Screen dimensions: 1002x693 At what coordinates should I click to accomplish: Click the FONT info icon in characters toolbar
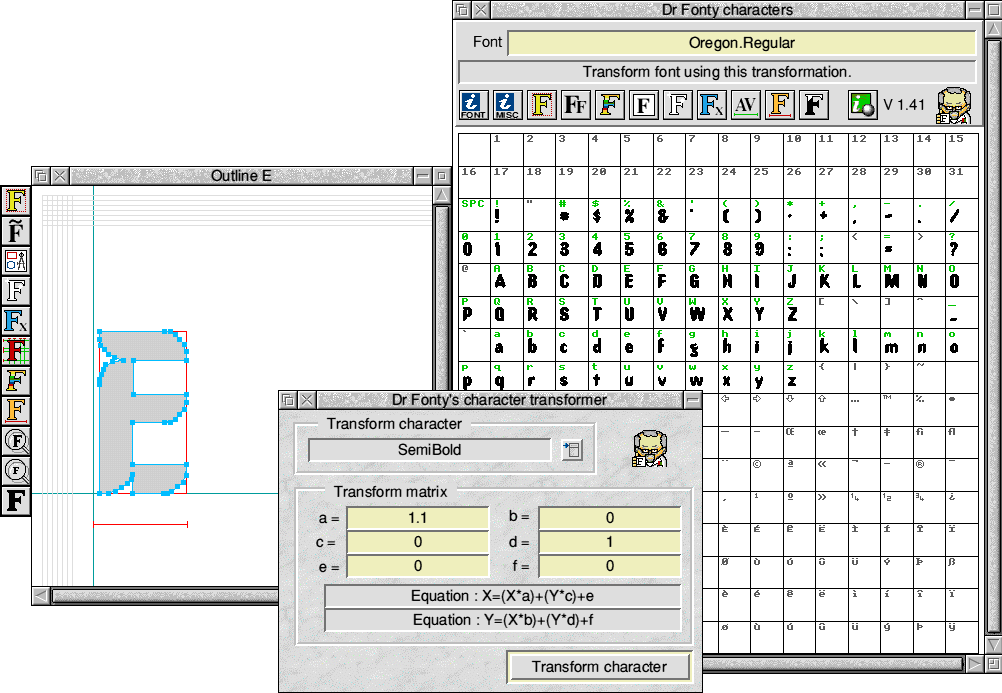[474, 104]
